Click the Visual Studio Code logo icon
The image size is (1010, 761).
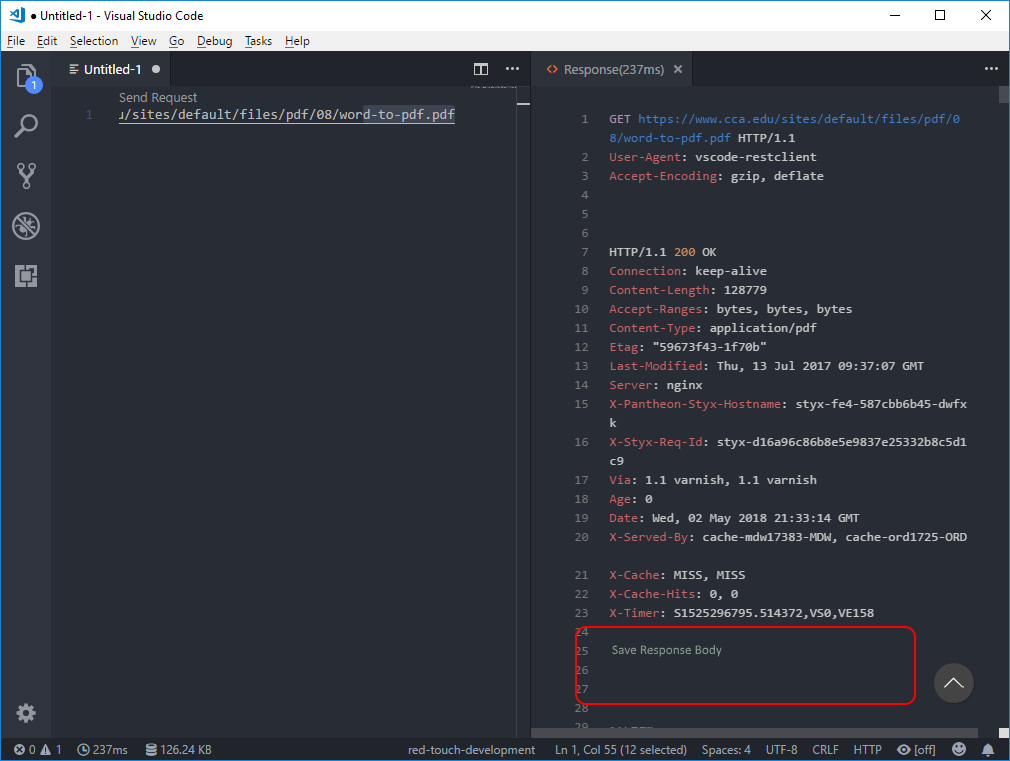(17, 15)
